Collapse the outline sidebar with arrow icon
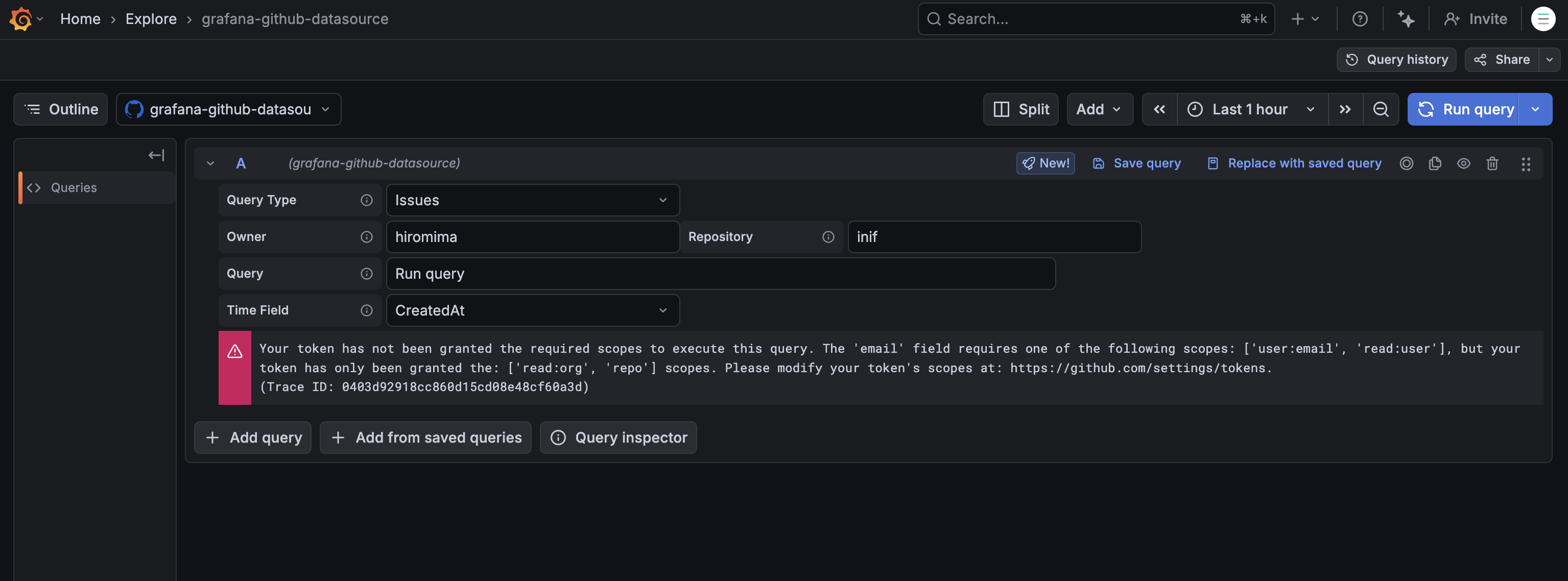Viewport: 1568px width, 581px height. click(x=156, y=155)
